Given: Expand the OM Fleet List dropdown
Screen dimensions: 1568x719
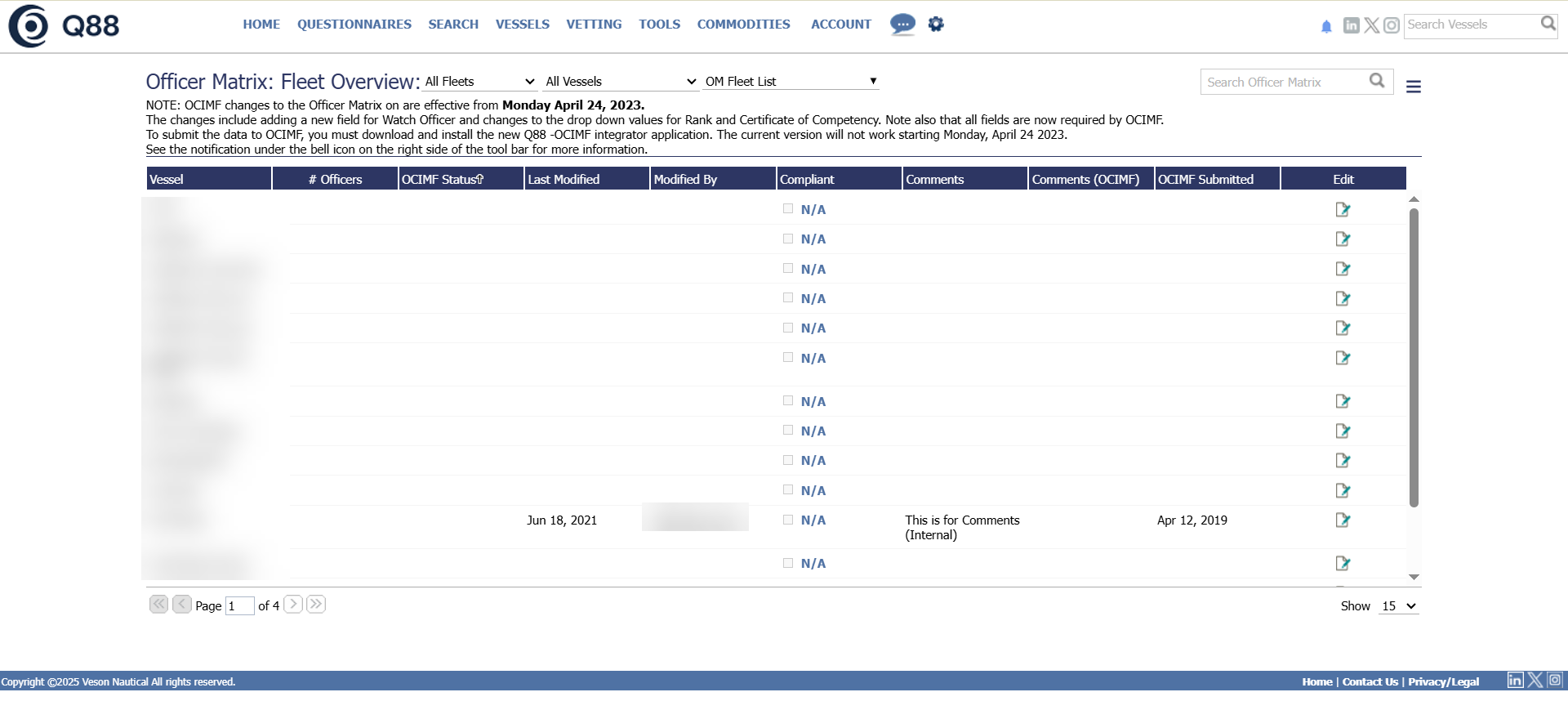Looking at the screenshot, I should click(791, 82).
